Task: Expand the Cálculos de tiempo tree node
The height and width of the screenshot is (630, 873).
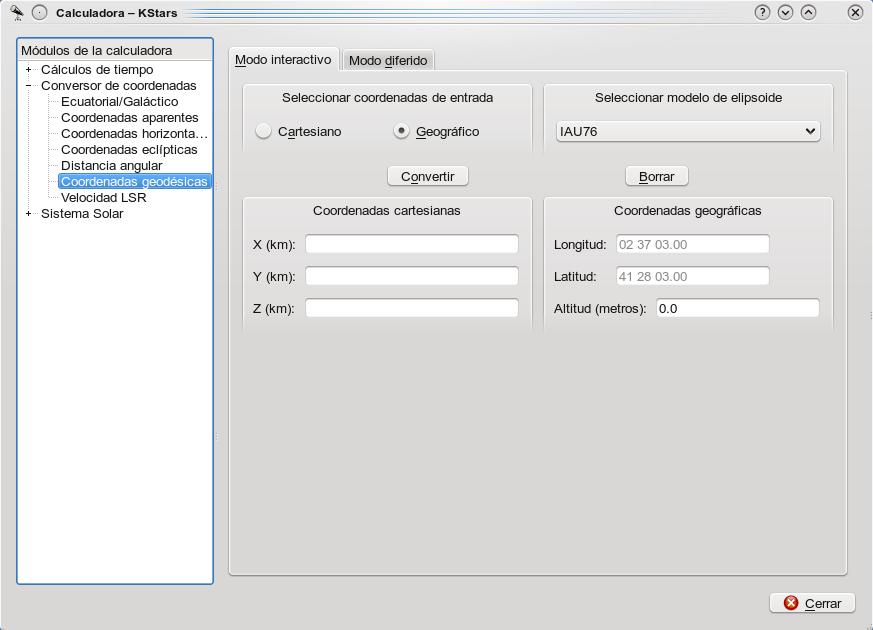Action: pos(29,70)
